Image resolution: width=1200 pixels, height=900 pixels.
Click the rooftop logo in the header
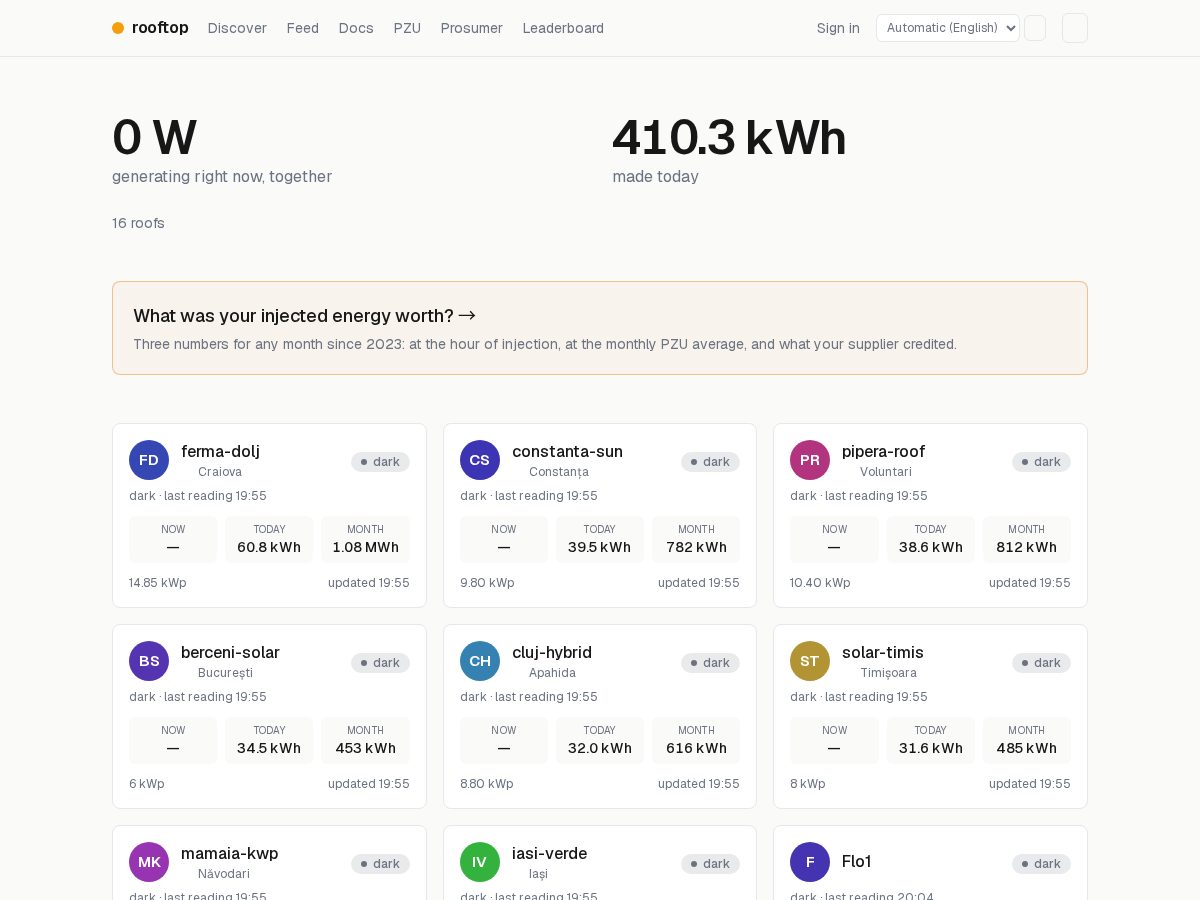(150, 28)
